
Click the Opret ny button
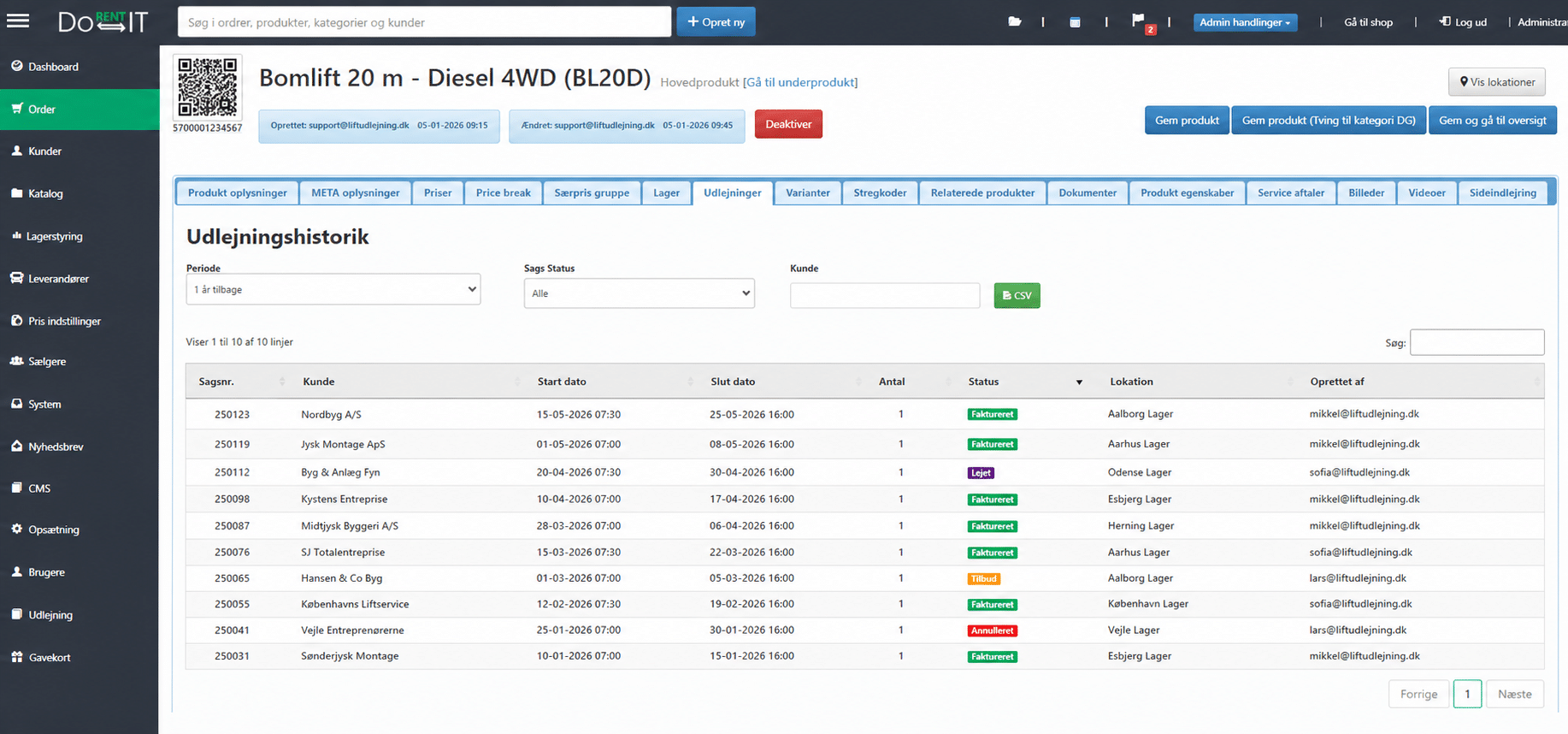716,22
